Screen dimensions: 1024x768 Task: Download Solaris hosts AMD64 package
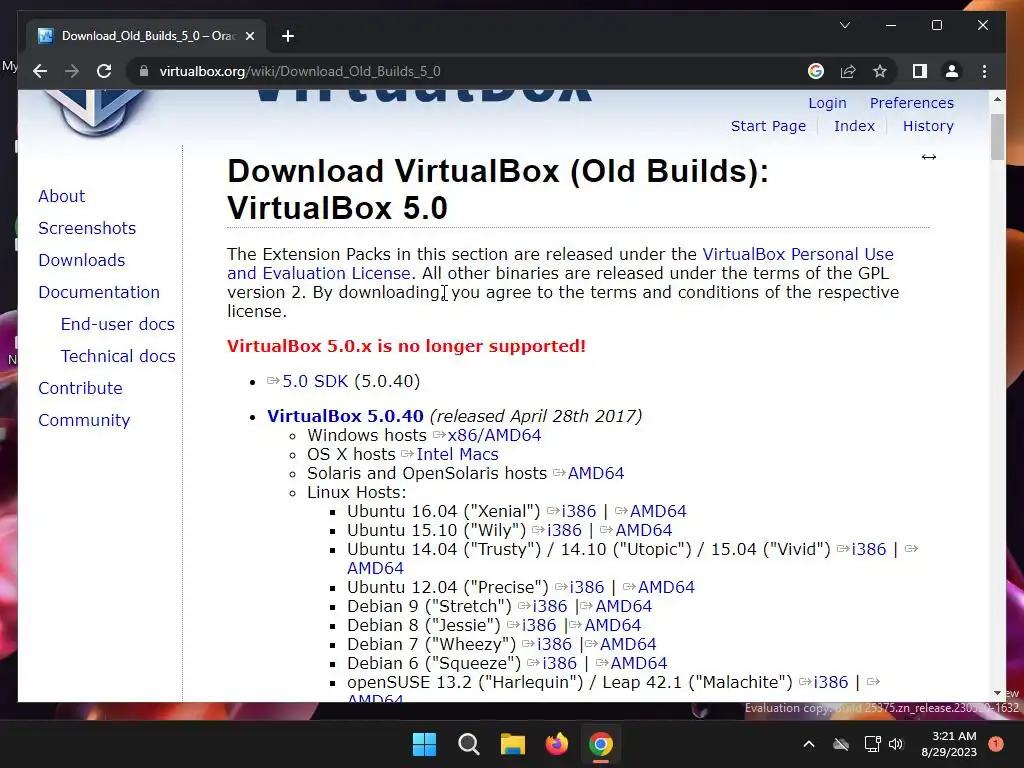click(596, 473)
